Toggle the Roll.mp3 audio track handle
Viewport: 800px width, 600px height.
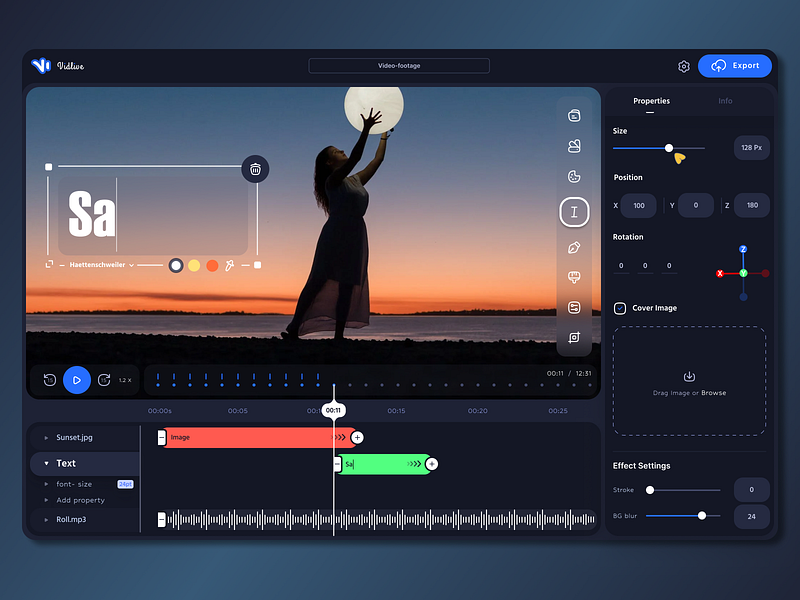tap(161, 518)
